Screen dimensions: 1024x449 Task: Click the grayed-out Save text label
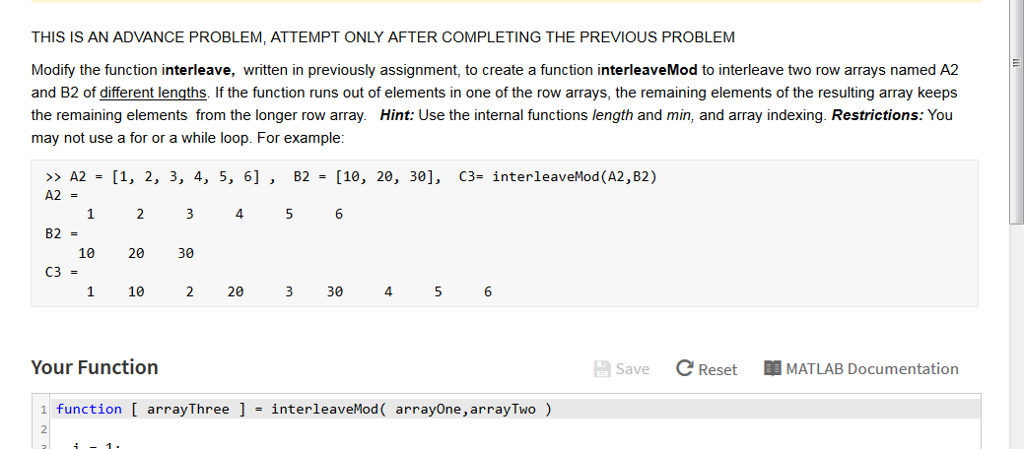tap(632, 369)
